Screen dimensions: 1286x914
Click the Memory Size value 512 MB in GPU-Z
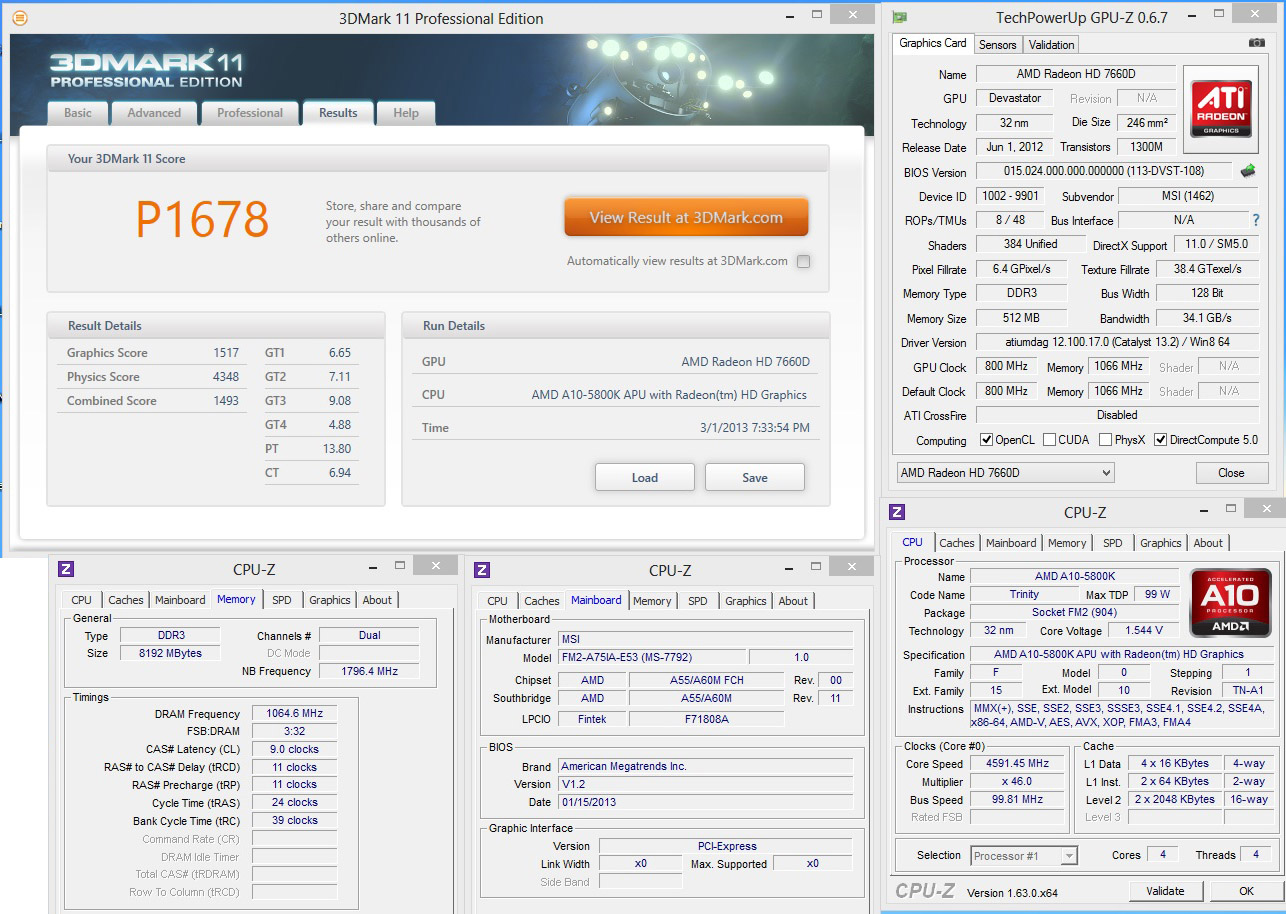[1021, 318]
